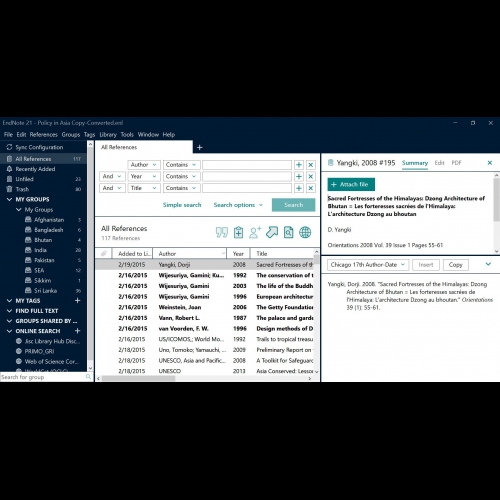
Task: Click the Insert citation button
Action: 426,265
